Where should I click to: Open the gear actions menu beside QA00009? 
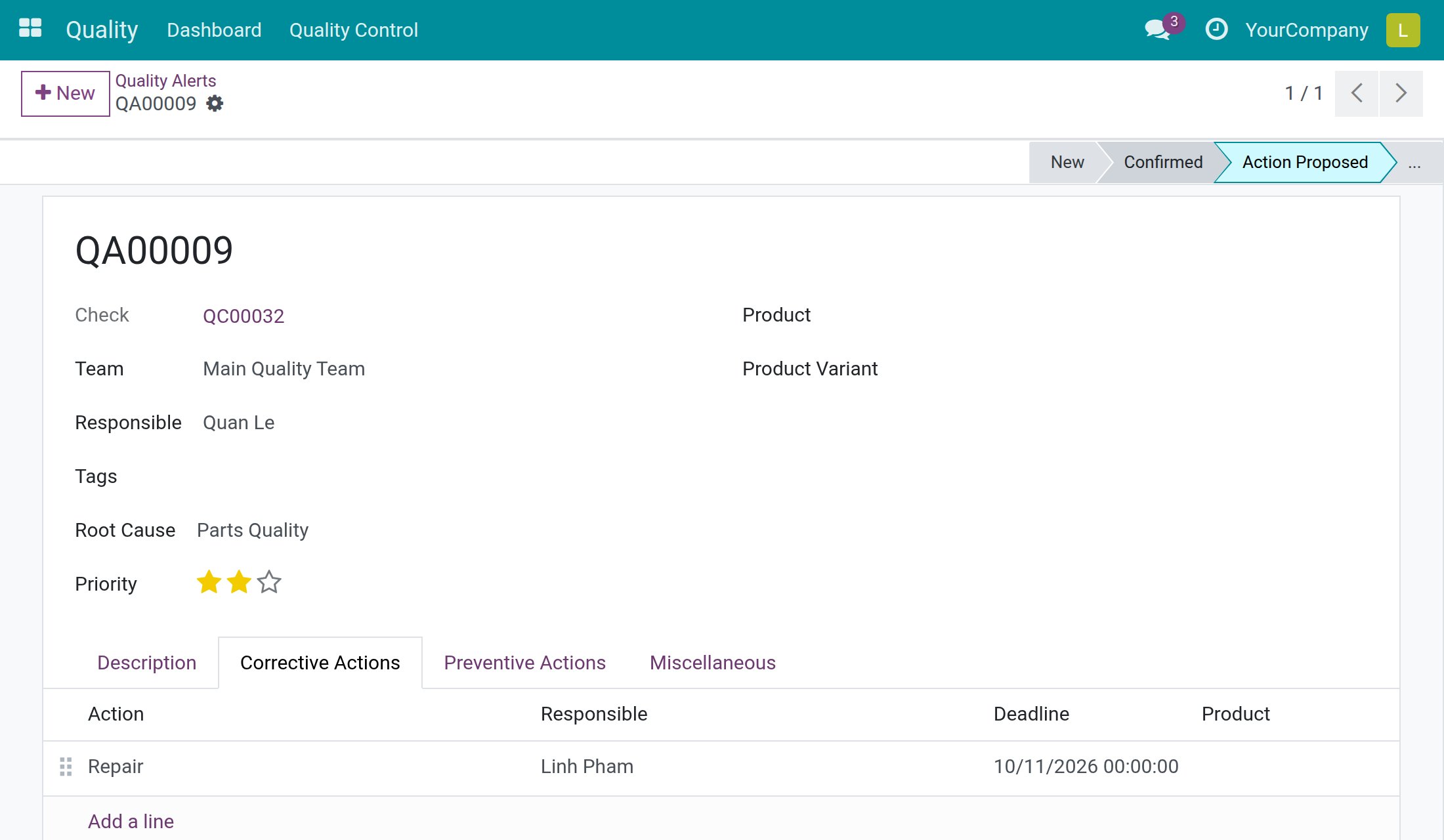(x=215, y=104)
